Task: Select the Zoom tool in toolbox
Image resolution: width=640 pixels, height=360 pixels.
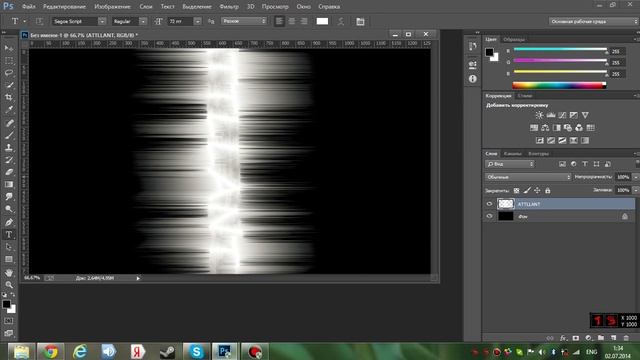Action: coord(9,284)
